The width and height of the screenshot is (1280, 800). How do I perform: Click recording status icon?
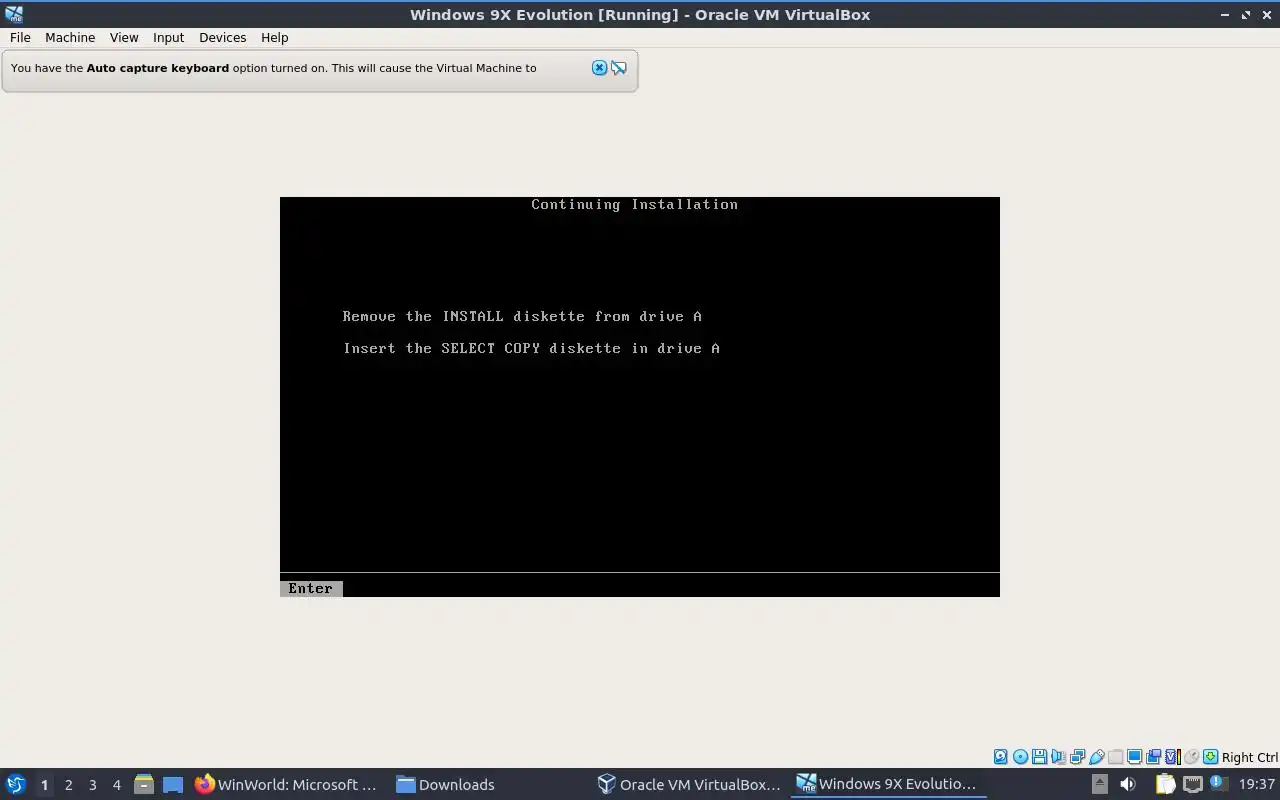[1153, 757]
